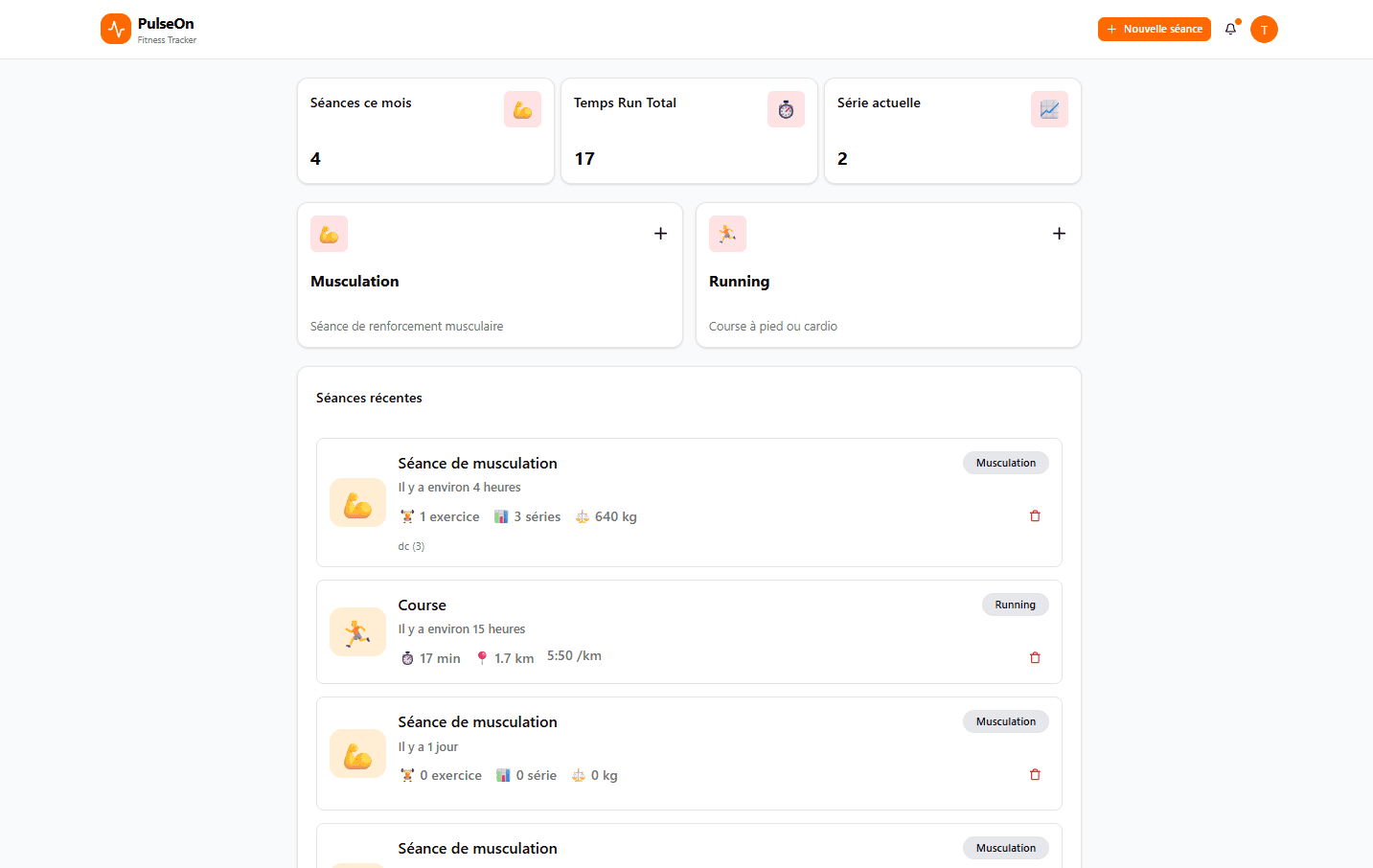Open the Musculation card title

tap(355, 281)
